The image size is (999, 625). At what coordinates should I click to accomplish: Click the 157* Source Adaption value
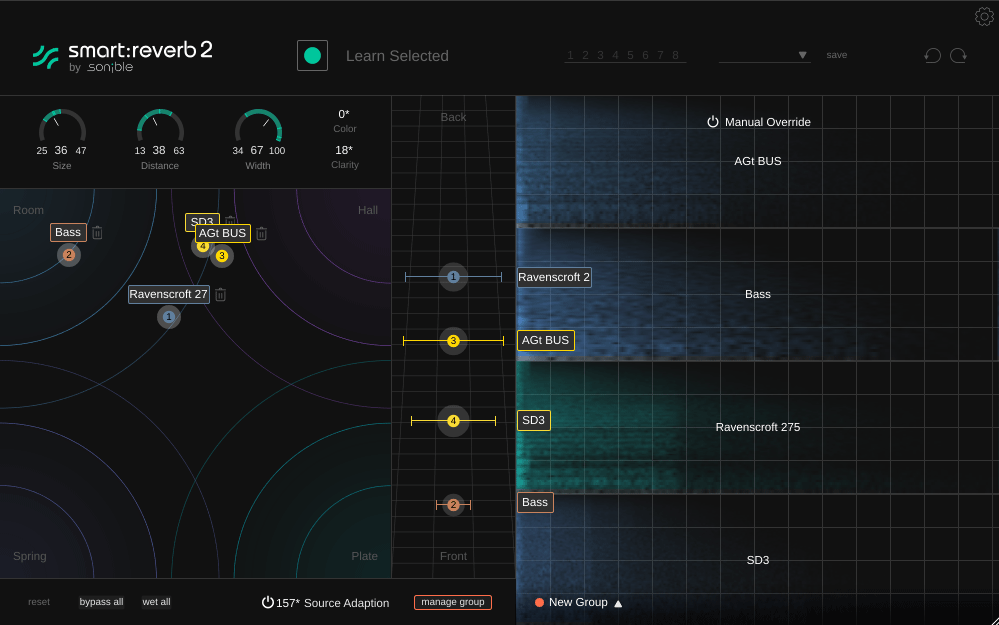[x=288, y=603]
